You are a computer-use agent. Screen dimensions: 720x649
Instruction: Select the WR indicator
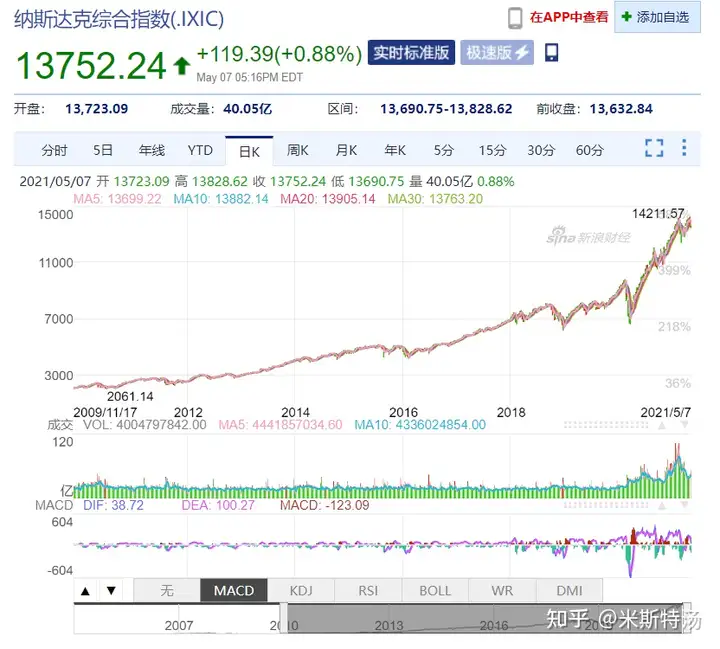(x=502, y=590)
